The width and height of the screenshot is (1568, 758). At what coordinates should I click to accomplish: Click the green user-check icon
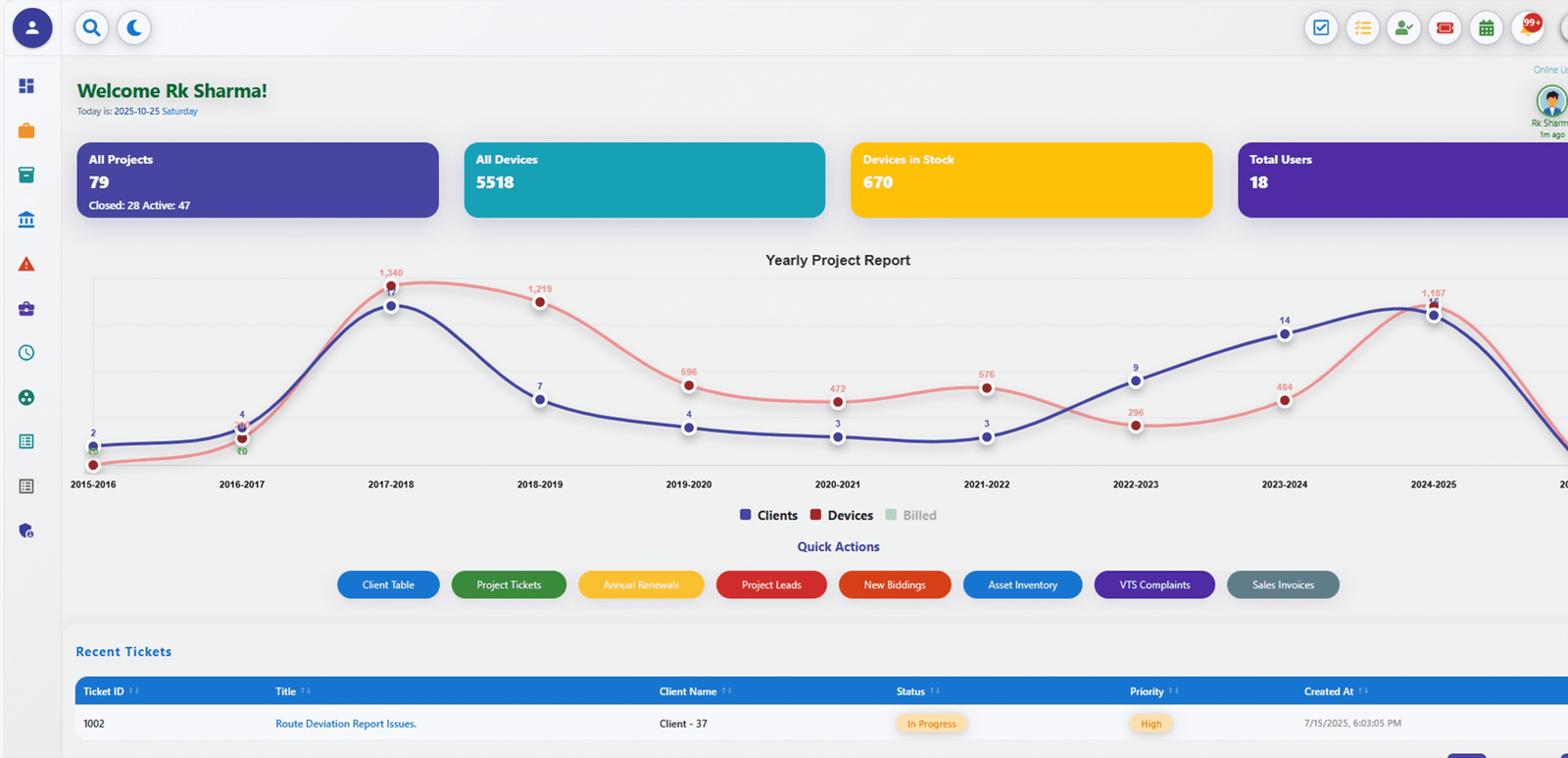click(1403, 27)
